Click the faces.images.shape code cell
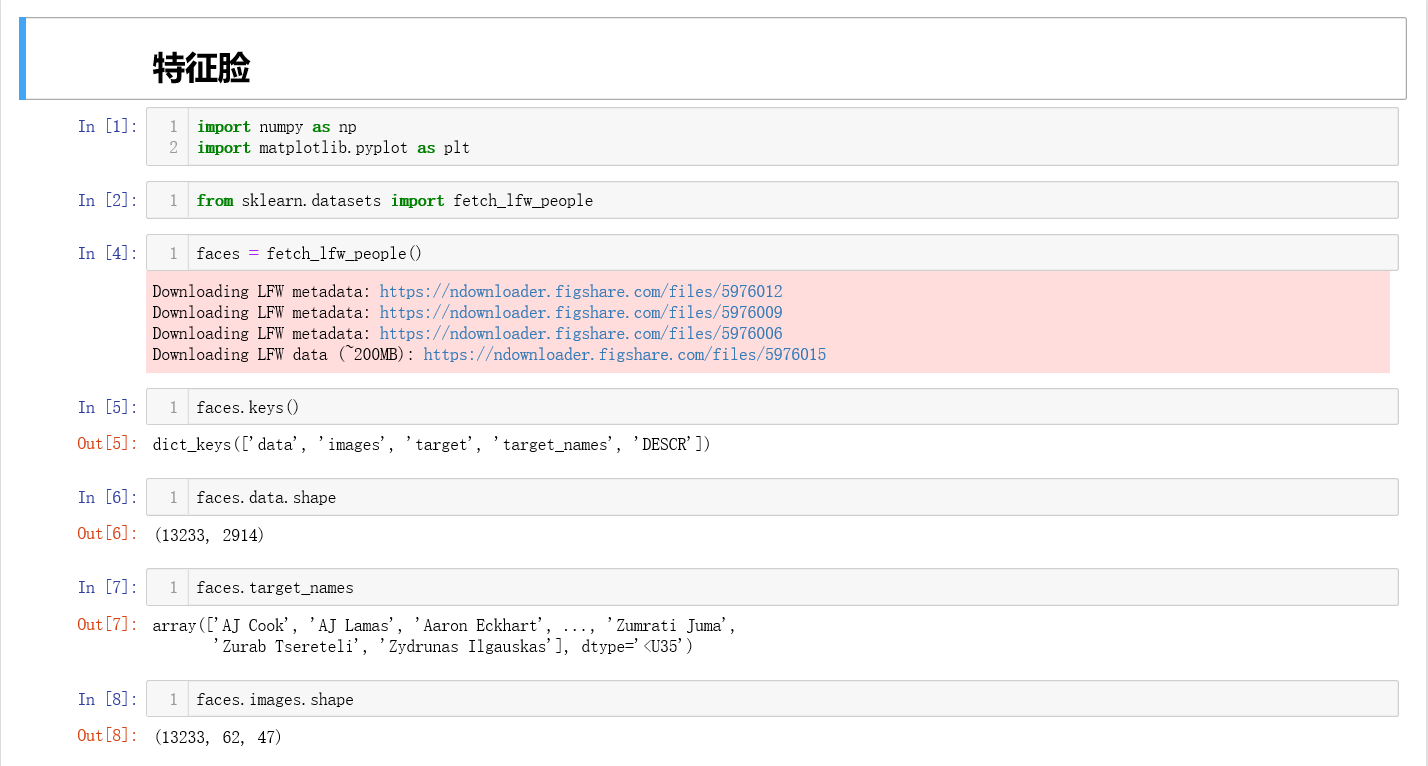Screen dimensions: 1428x766 click(772, 699)
